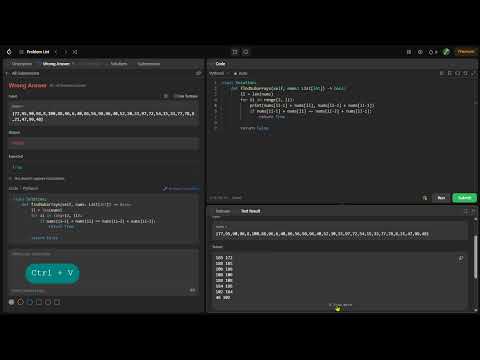Click the third editor toolbar icon
The image size is (480, 360).
(458, 73)
